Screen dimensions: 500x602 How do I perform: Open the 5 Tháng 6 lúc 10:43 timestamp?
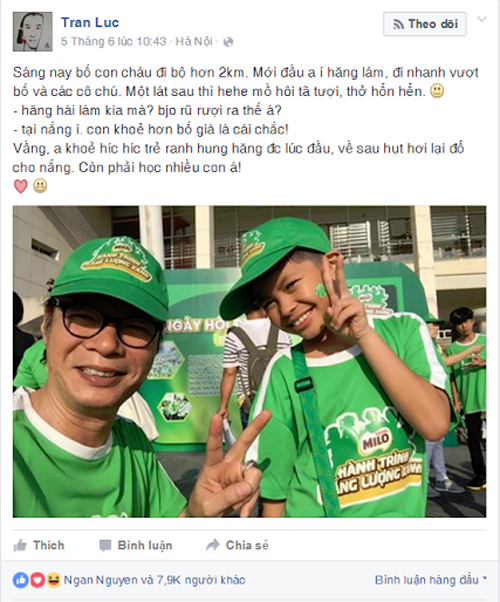click(x=113, y=41)
